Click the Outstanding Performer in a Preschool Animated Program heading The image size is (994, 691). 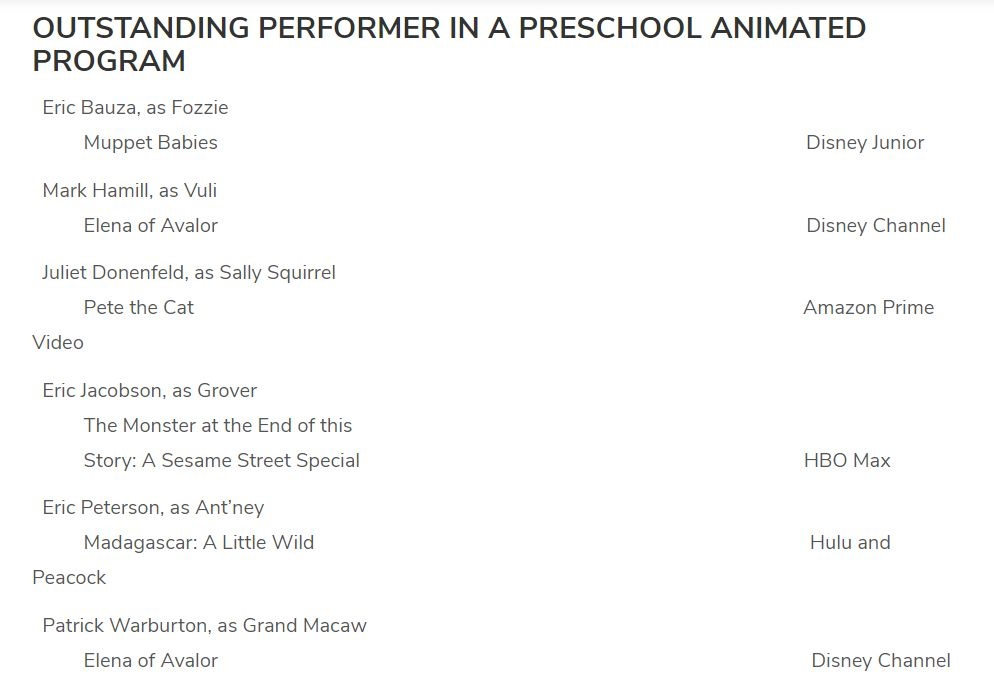coord(449,44)
